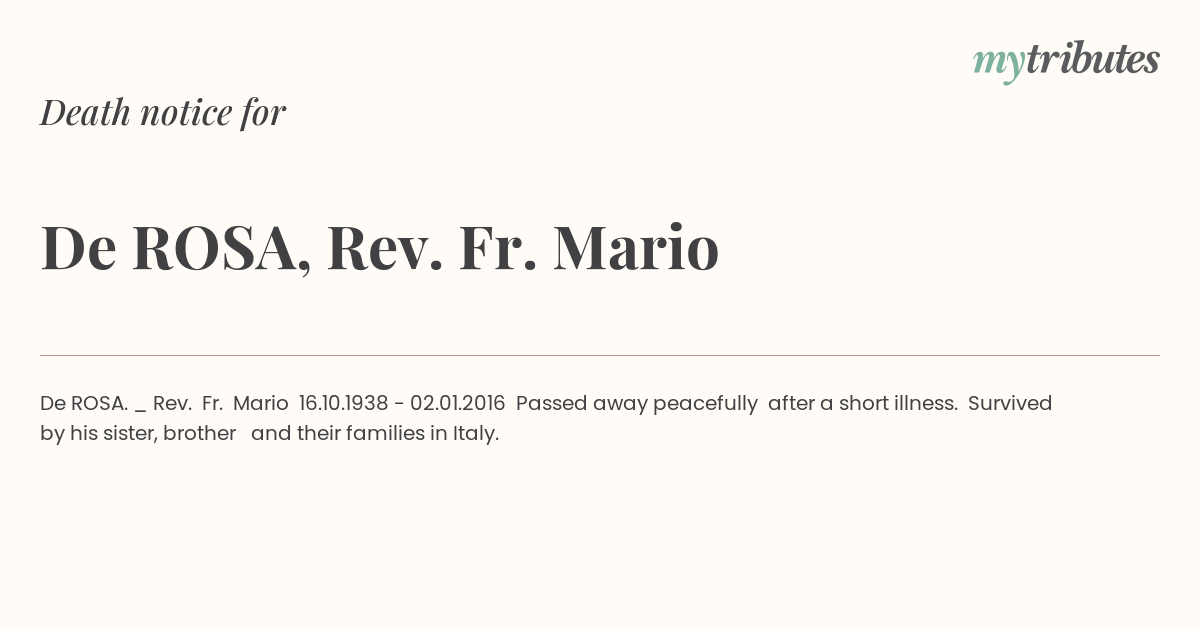The height and width of the screenshot is (630, 1200).
Task: Click the heading 'De ROSA, Rev. Fr. Mario'
Action: 380,248
